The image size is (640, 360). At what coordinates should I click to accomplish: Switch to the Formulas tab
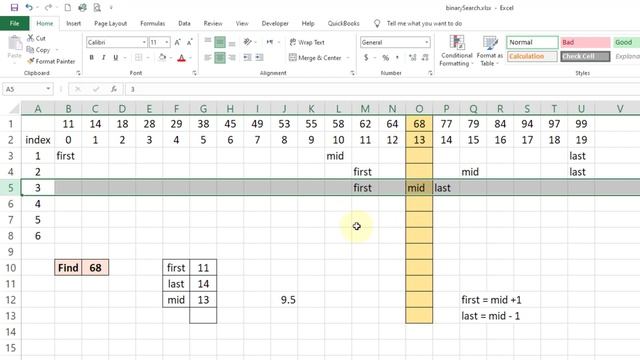[x=153, y=23]
